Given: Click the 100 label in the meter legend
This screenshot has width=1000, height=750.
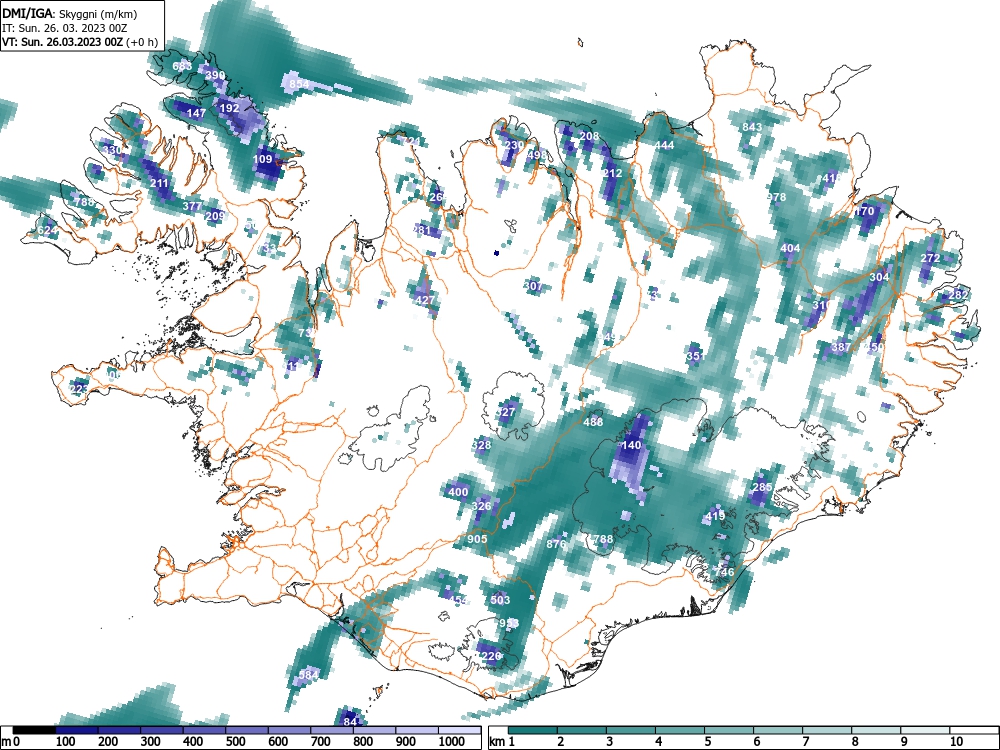Looking at the screenshot, I should pyautogui.click(x=66, y=742).
